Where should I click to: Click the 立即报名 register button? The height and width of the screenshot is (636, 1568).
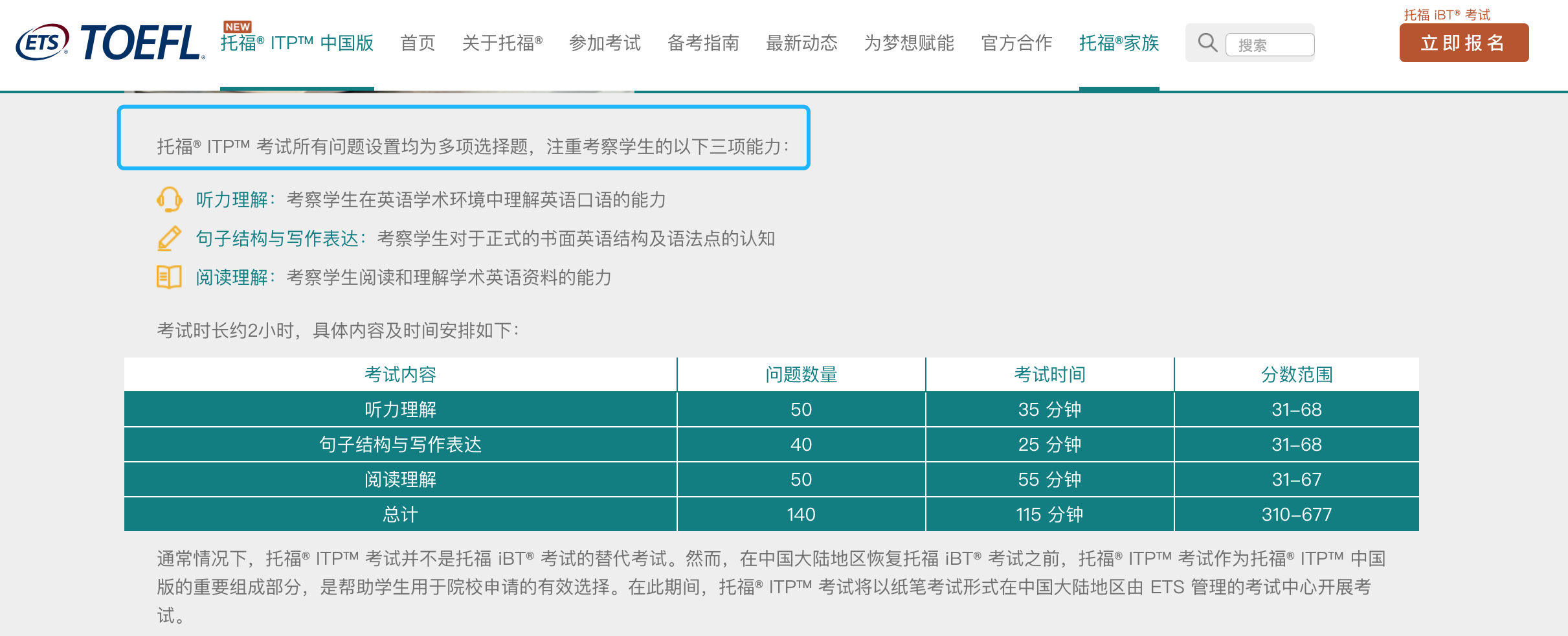tap(1464, 43)
